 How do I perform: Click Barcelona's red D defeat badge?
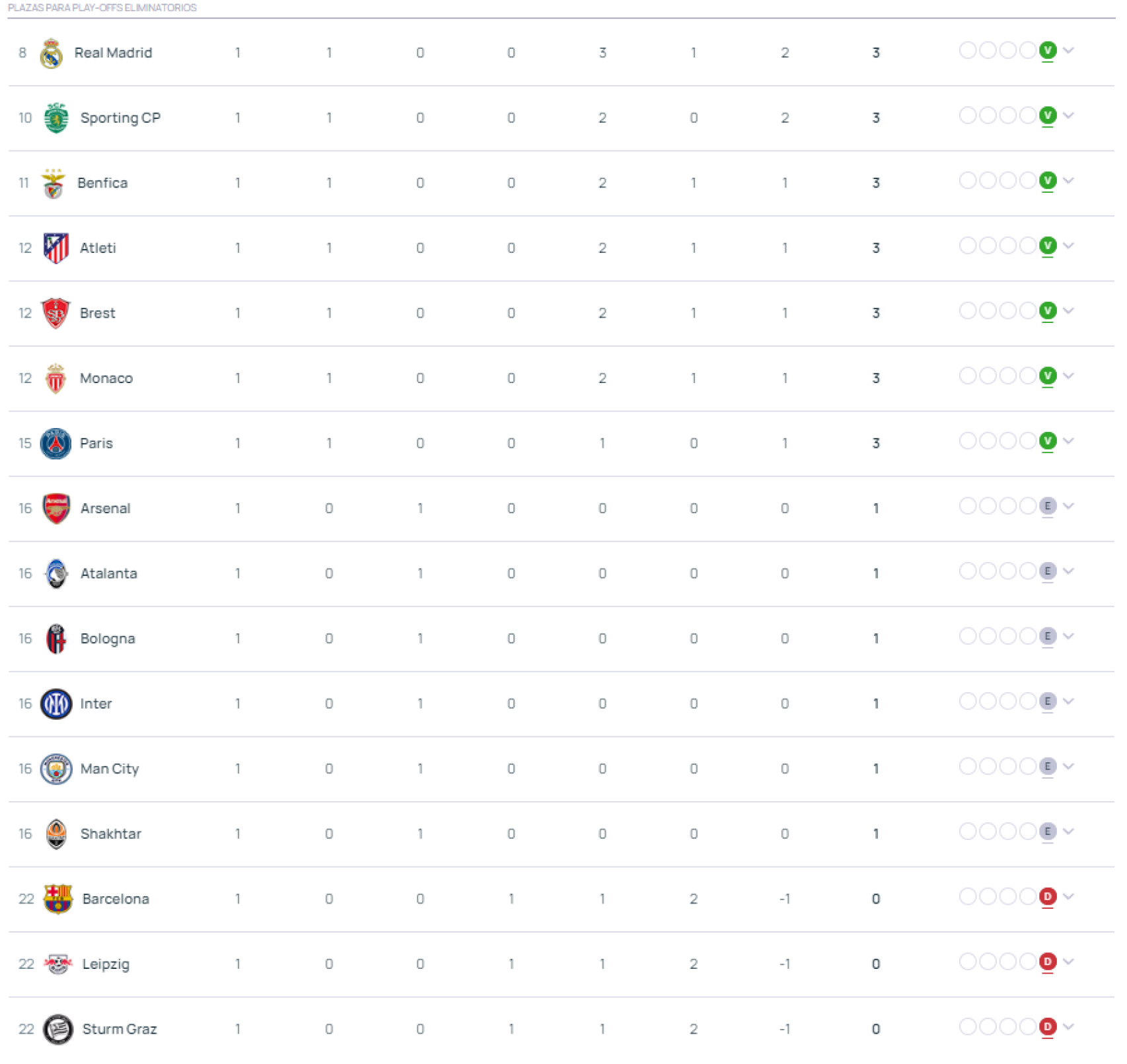pos(1048,897)
